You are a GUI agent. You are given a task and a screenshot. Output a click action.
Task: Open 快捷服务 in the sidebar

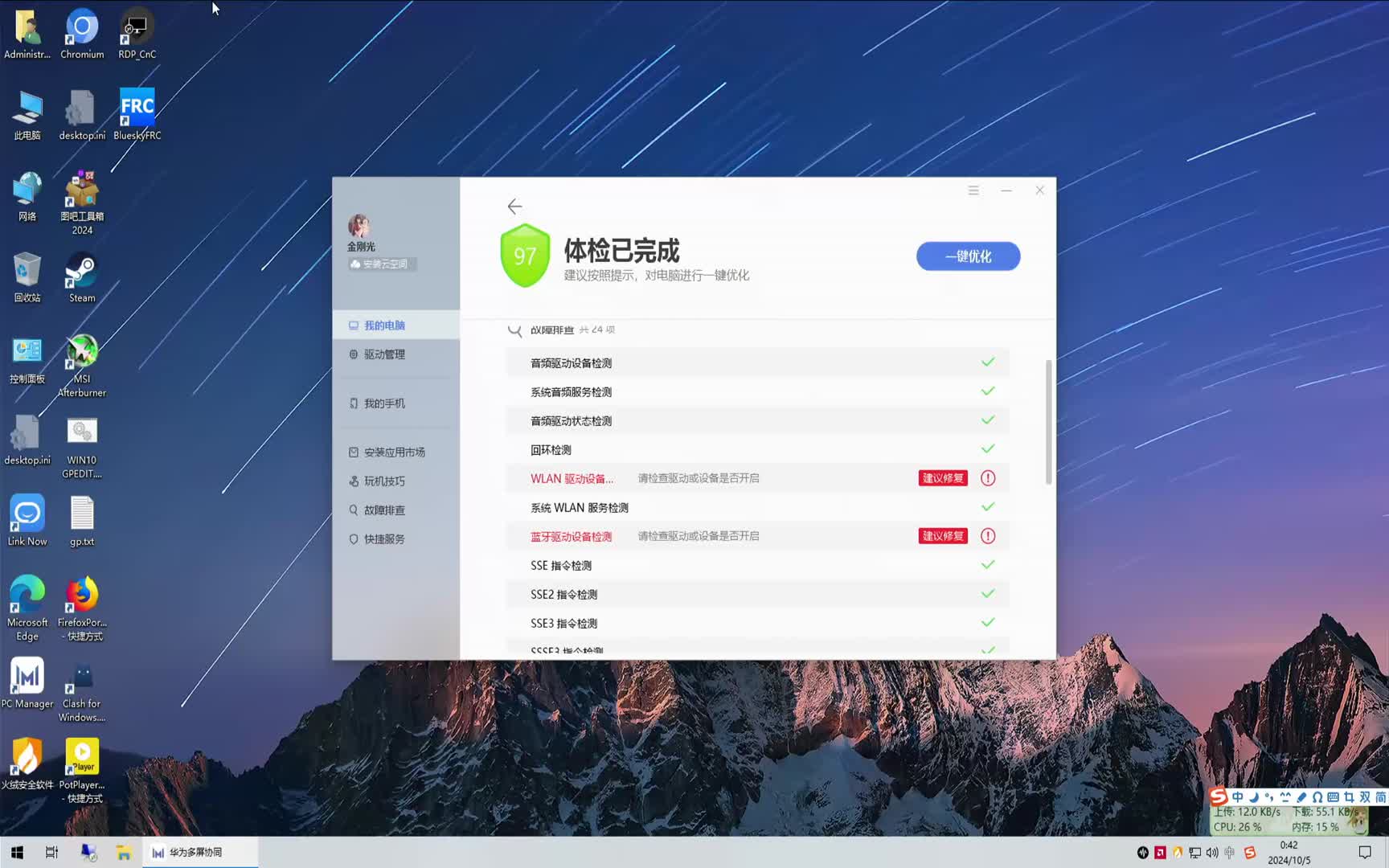tap(383, 538)
